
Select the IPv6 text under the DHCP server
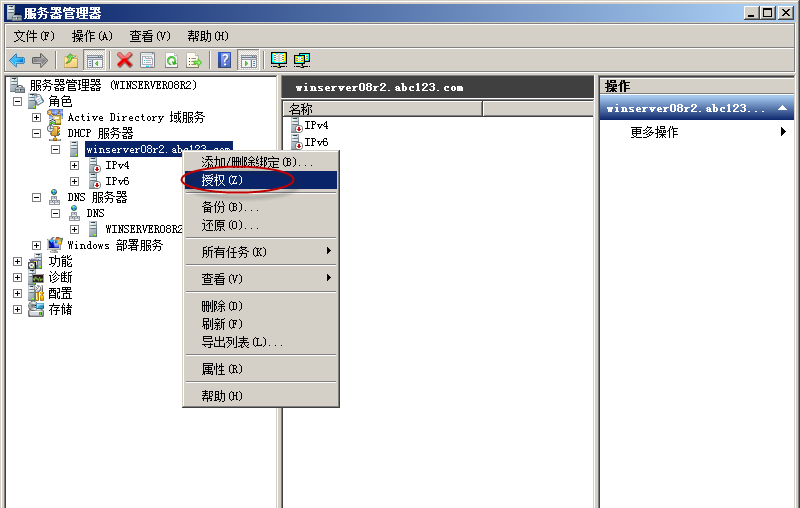click(117, 181)
